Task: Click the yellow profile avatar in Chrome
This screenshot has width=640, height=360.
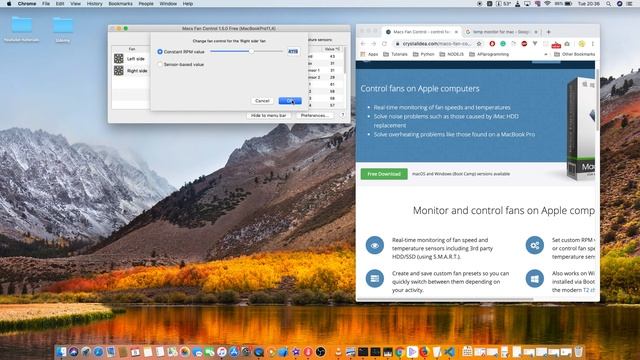Action: click(x=582, y=44)
